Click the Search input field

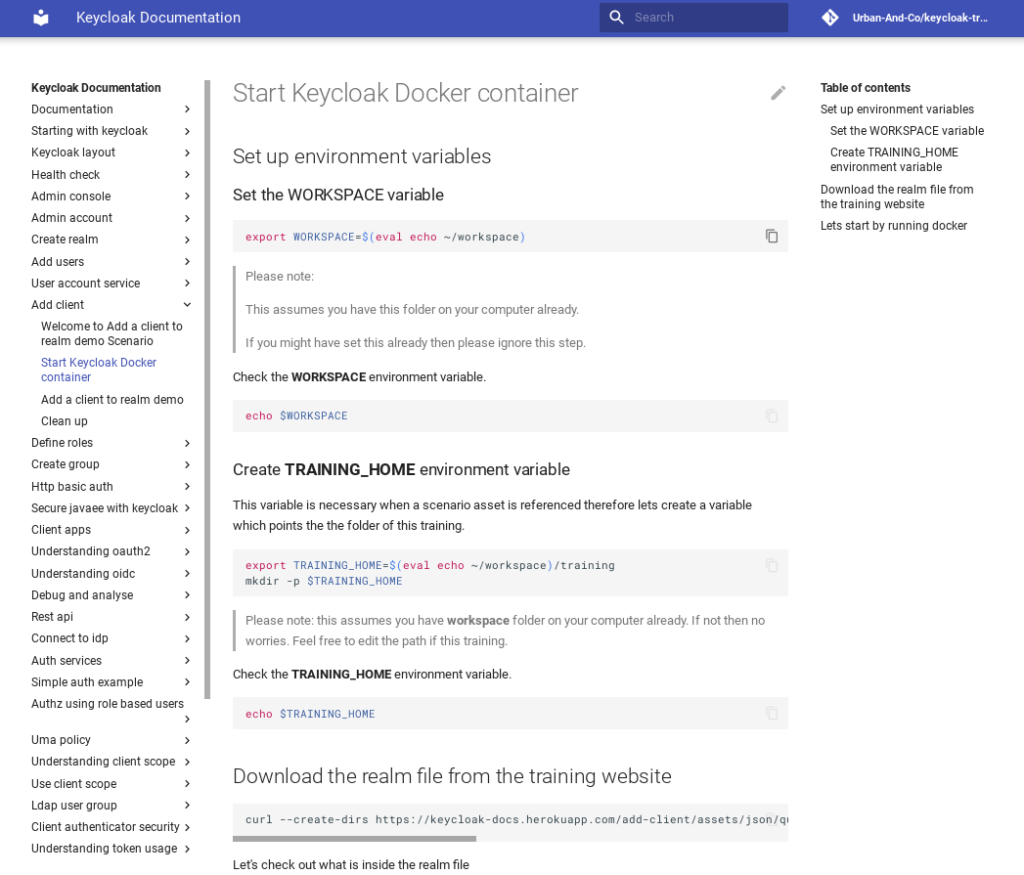694,18
